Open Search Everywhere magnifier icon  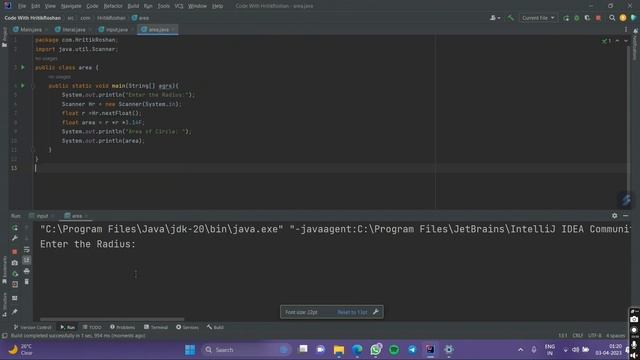612,18
